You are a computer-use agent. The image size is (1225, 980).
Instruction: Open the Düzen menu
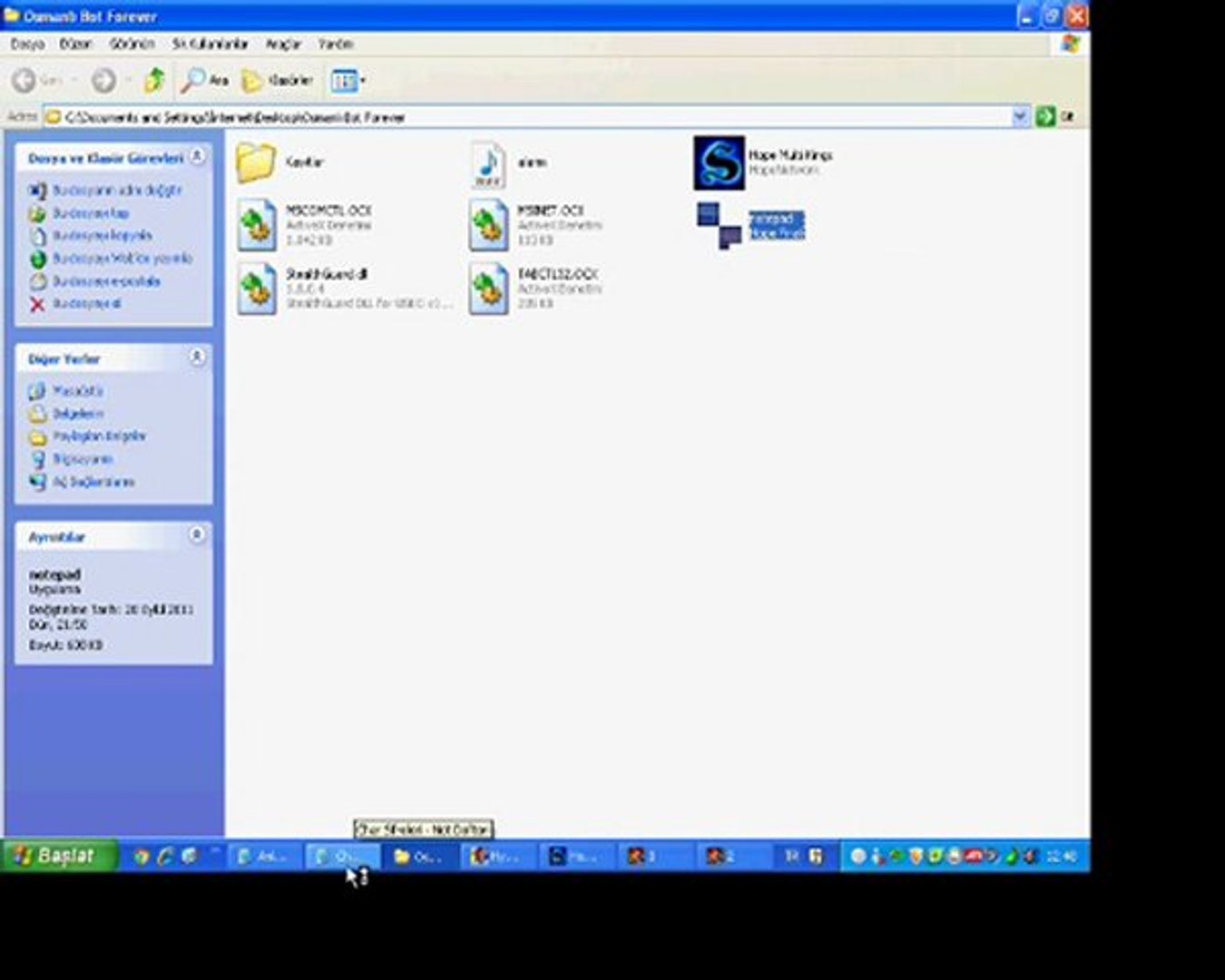75,44
